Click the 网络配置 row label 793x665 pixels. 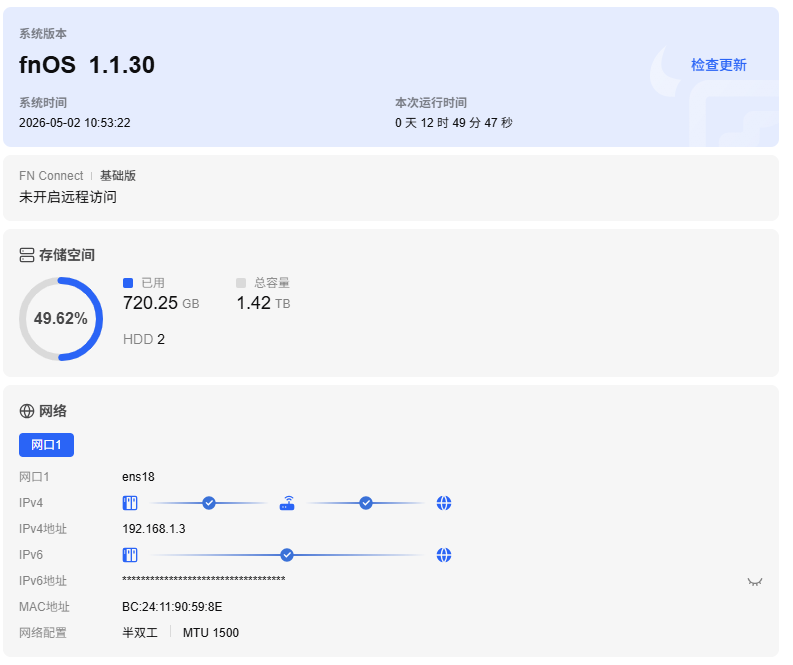click(43, 632)
